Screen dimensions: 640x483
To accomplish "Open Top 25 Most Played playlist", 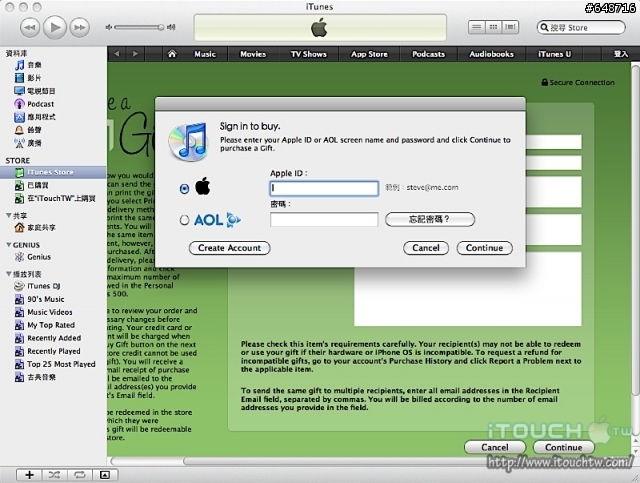I will tap(55, 365).
